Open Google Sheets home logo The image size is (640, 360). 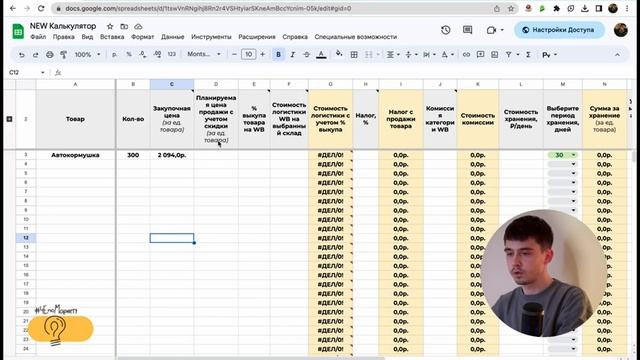pos(18,31)
